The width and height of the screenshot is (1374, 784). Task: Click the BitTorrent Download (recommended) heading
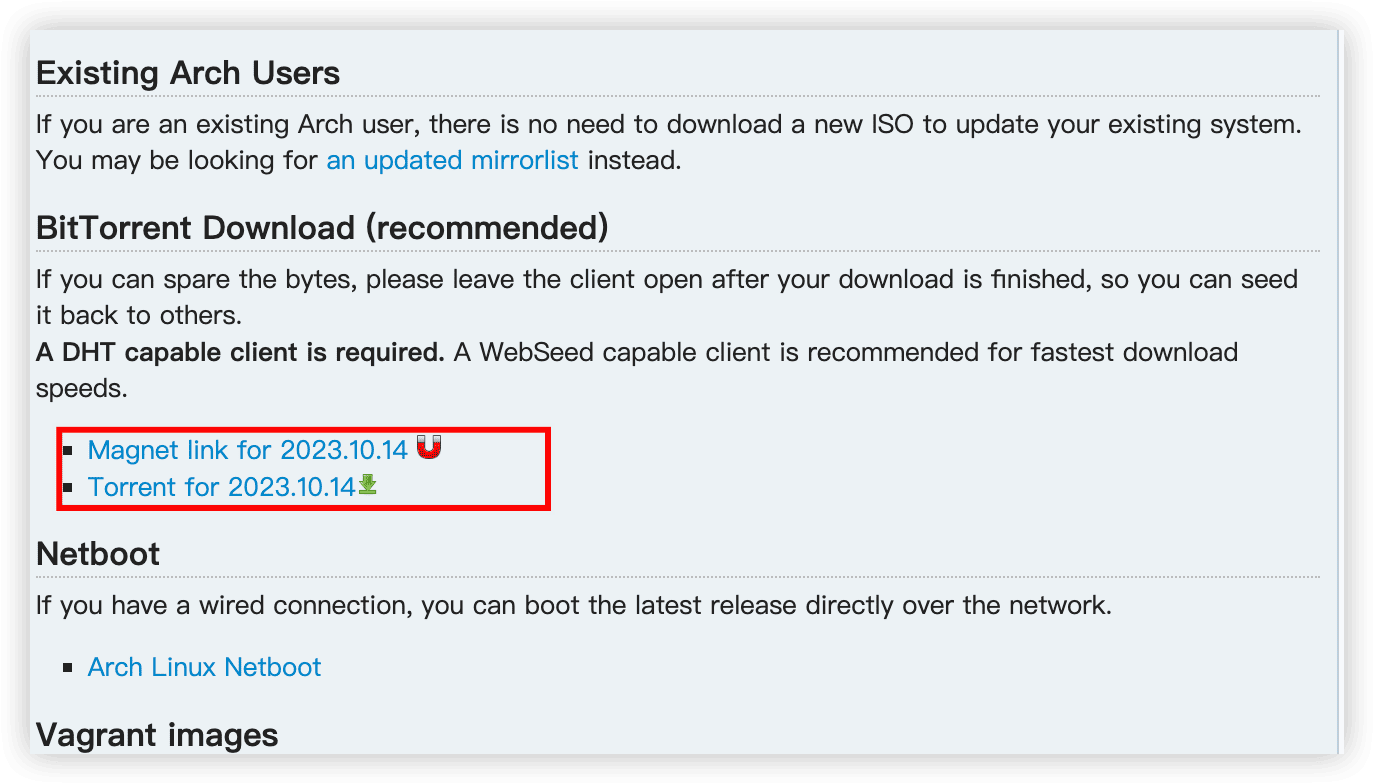pos(322,227)
